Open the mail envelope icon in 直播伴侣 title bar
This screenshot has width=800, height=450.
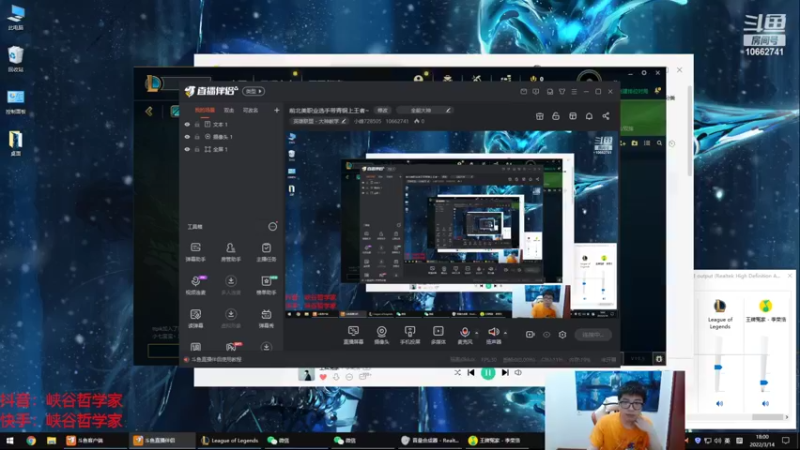tap(523, 92)
